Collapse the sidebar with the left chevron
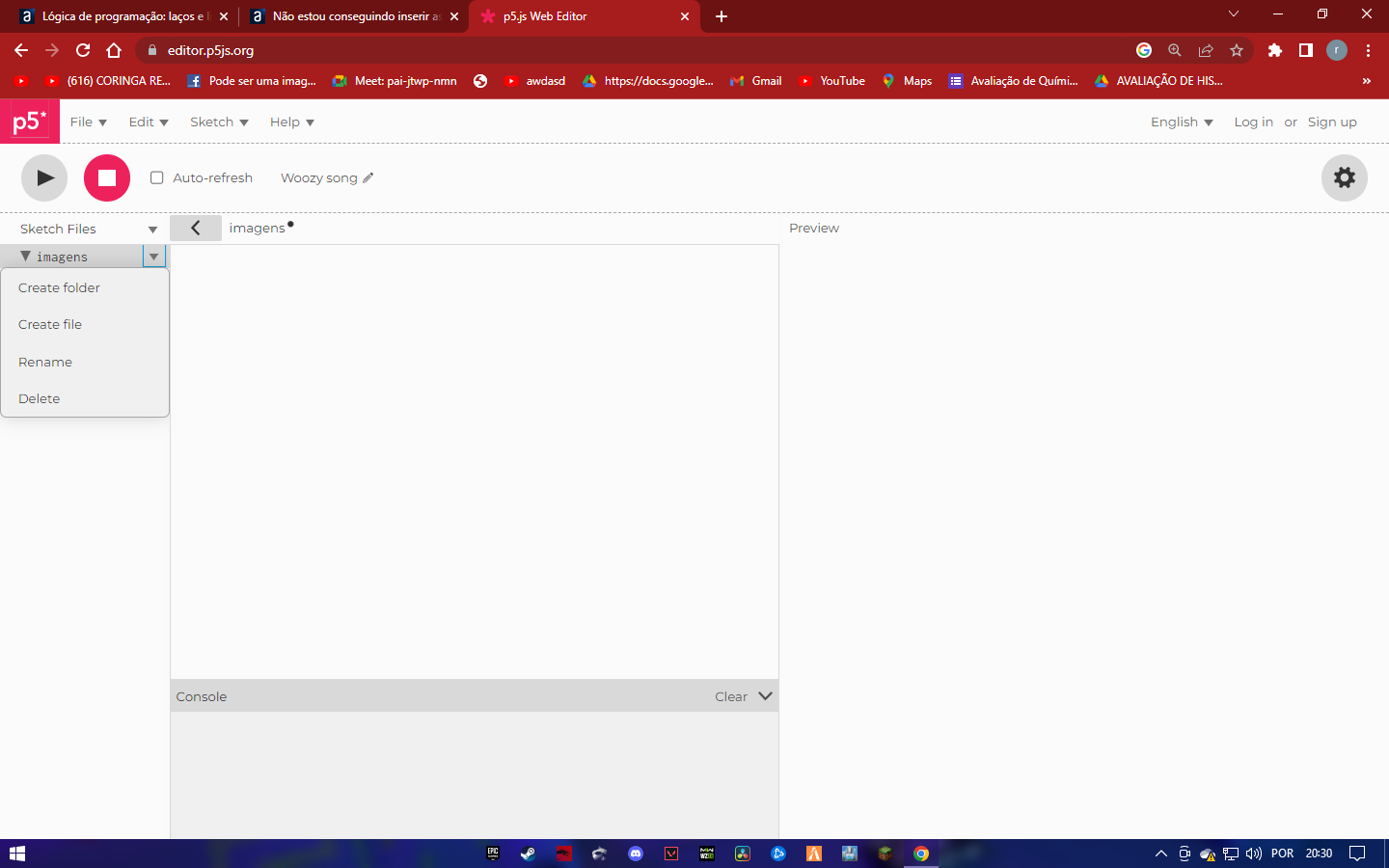This screenshot has height=868, width=1389. coord(195,228)
